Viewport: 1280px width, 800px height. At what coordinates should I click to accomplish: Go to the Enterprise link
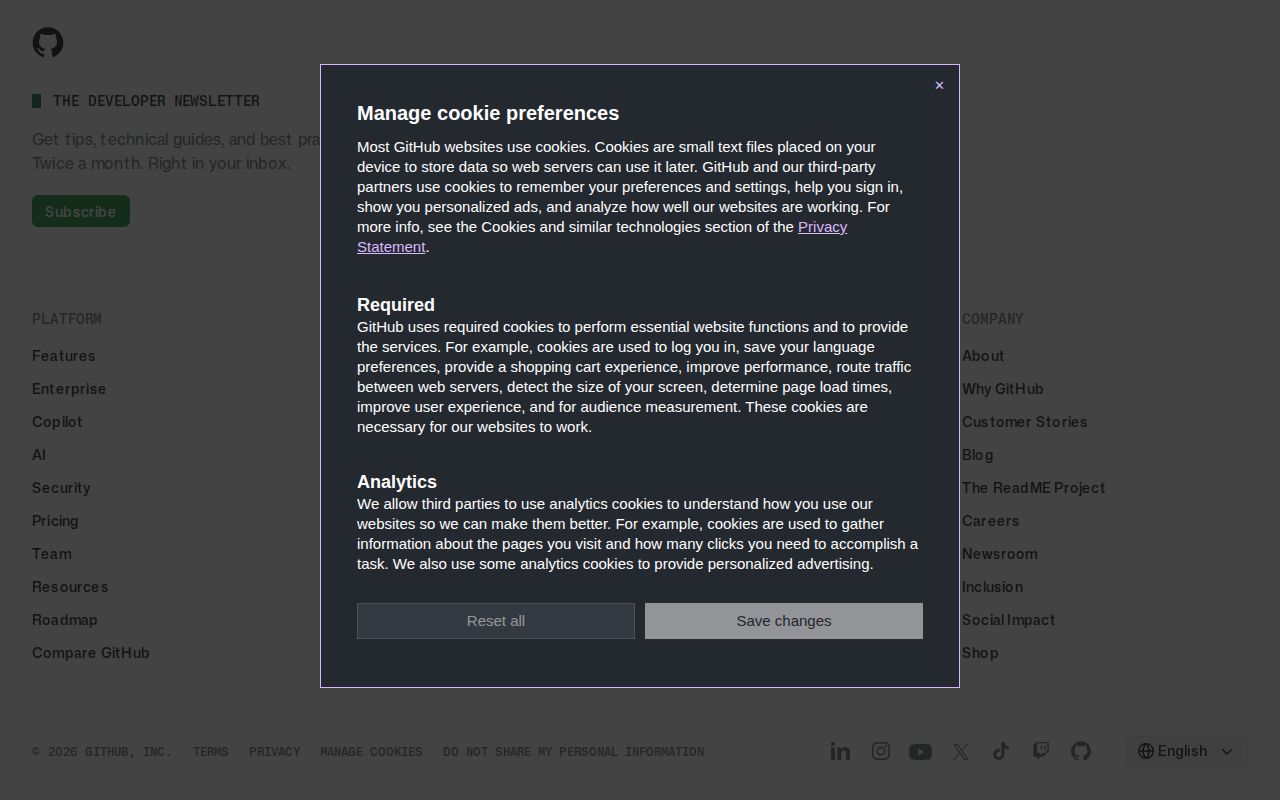click(x=69, y=389)
